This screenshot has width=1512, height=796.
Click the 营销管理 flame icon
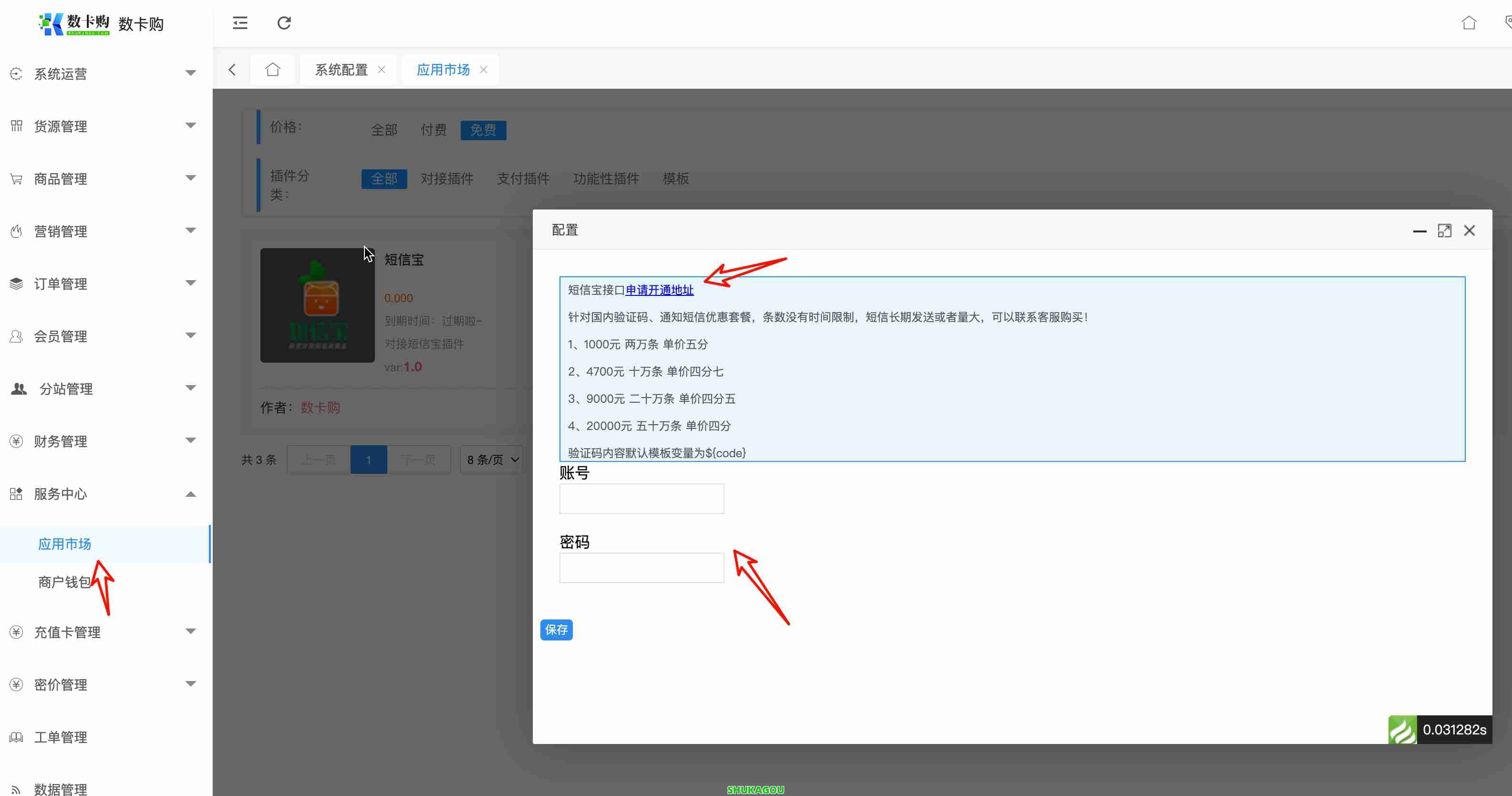point(16,231)
